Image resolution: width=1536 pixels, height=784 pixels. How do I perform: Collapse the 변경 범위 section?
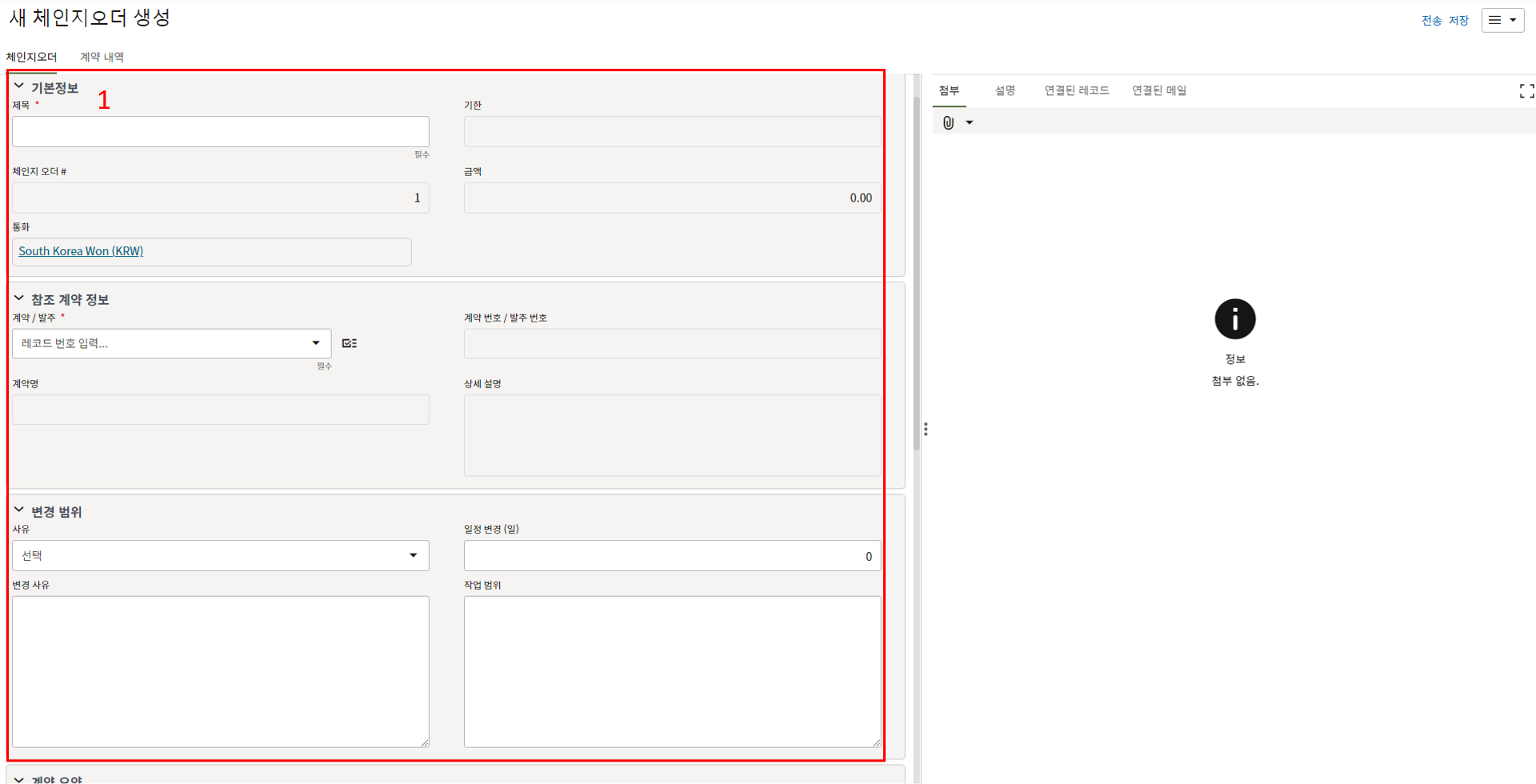(19, 510)
